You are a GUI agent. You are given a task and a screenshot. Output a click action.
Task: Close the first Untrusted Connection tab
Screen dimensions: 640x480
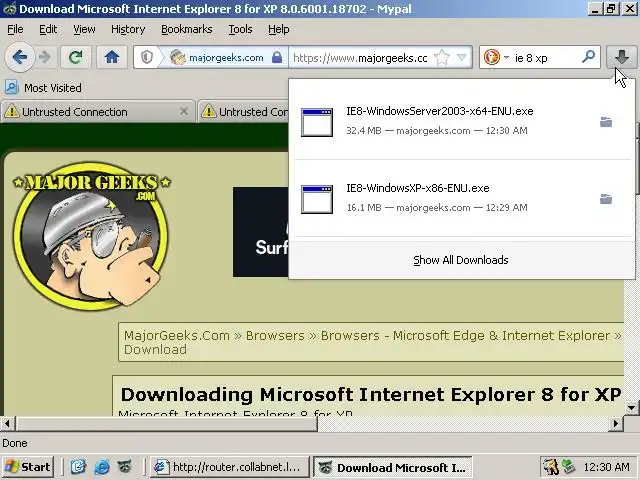pos(184,111)
